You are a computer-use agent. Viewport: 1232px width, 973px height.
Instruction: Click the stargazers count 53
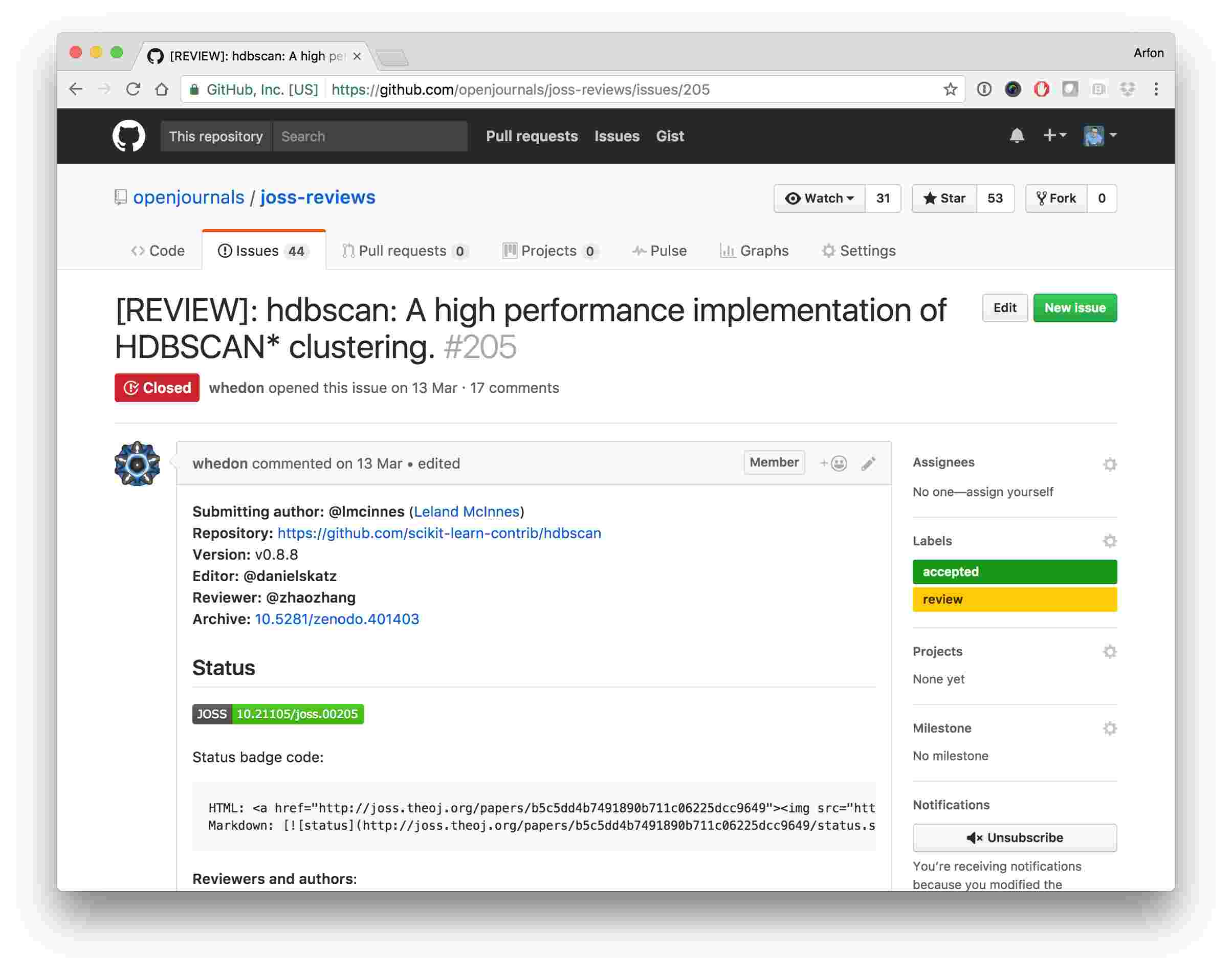pos(995,198)
